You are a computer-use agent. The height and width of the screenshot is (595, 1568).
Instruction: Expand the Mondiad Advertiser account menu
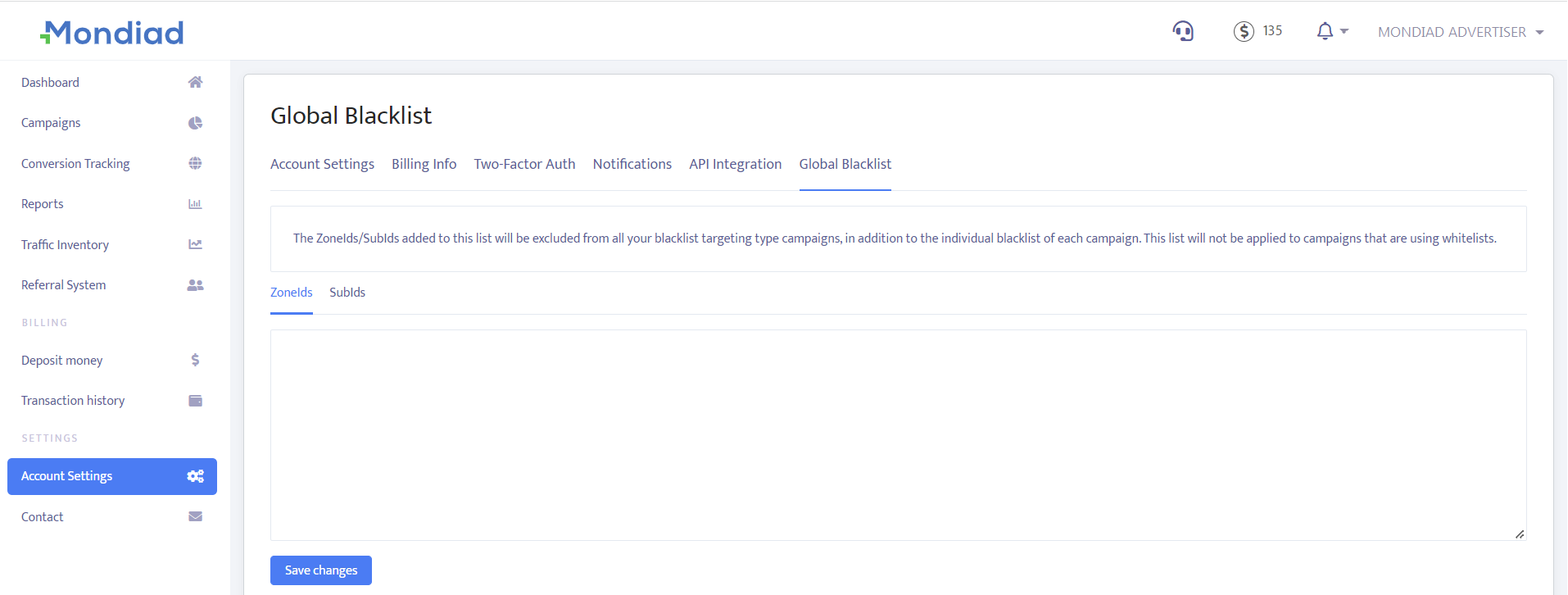[x=1460, y=32]
